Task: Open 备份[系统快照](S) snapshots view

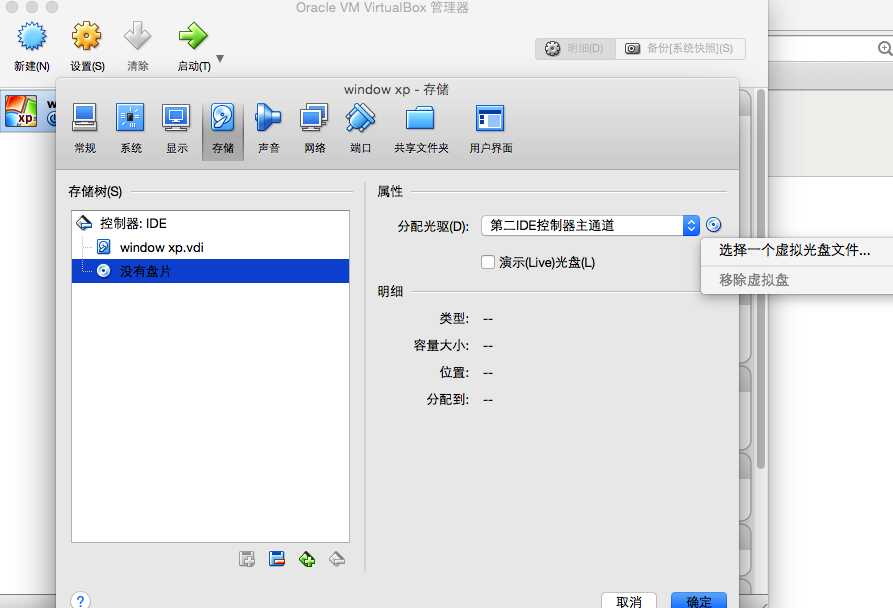Action: [680, 48]
